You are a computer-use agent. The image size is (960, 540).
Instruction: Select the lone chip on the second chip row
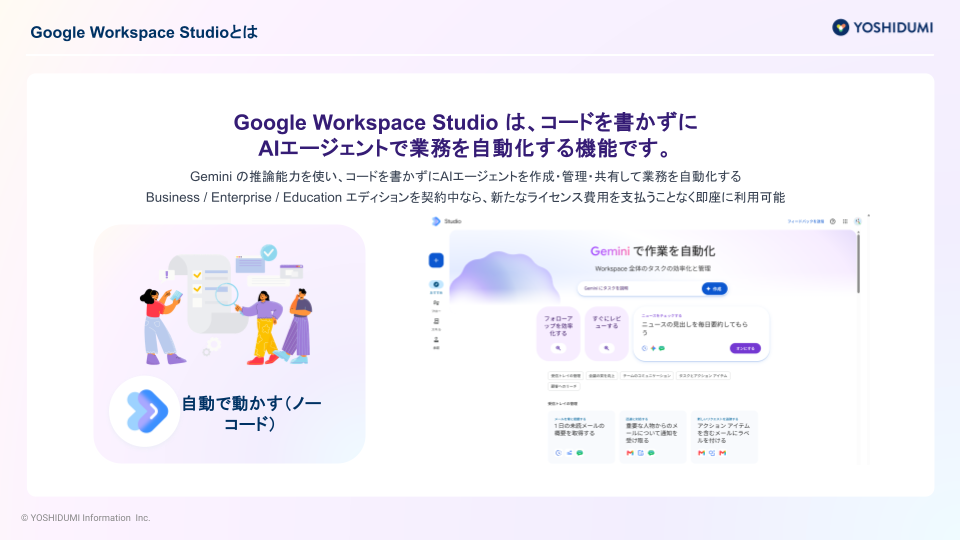click(563, 386)
